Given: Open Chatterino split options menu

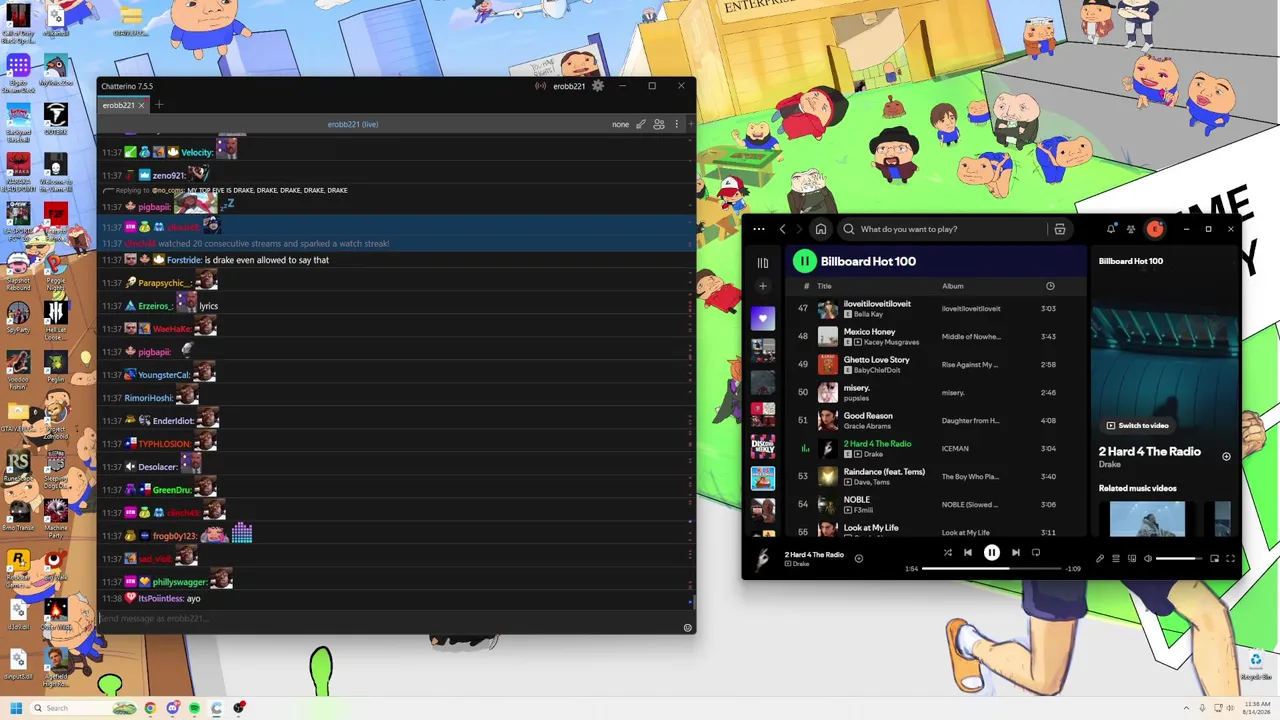Looking at the screenshot, I should click(x=676, y=124).
